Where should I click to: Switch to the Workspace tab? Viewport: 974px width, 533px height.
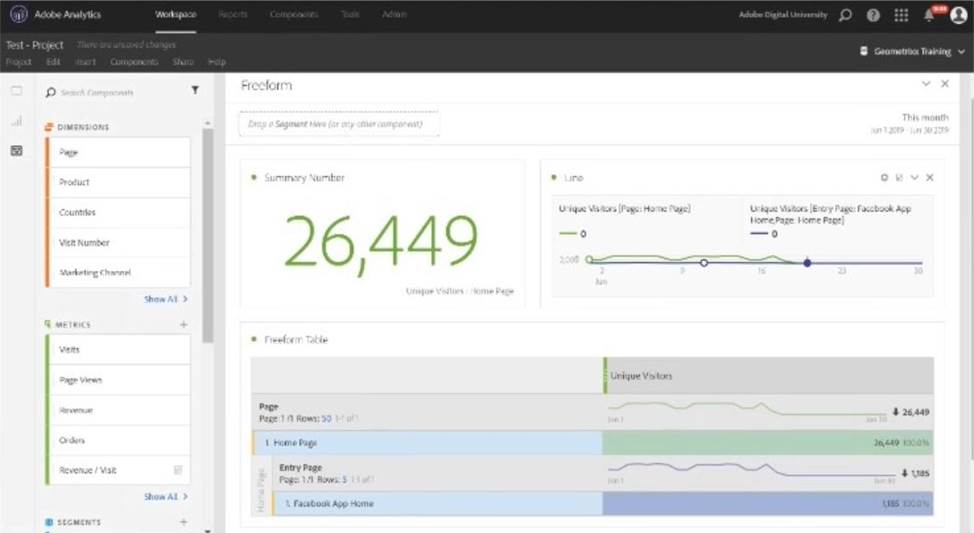pos(176,14)
